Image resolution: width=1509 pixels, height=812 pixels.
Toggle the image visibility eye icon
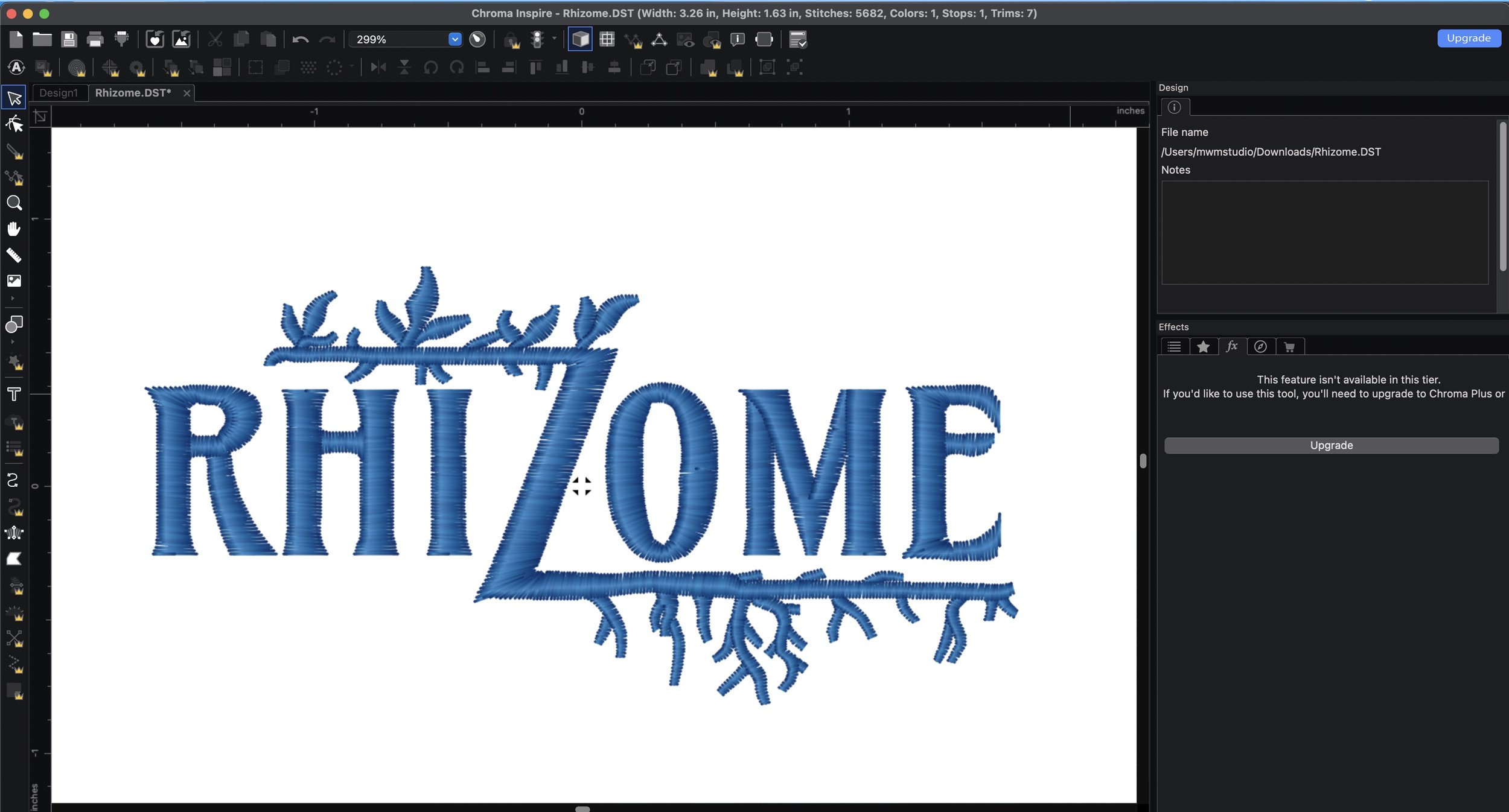point(685,40)
